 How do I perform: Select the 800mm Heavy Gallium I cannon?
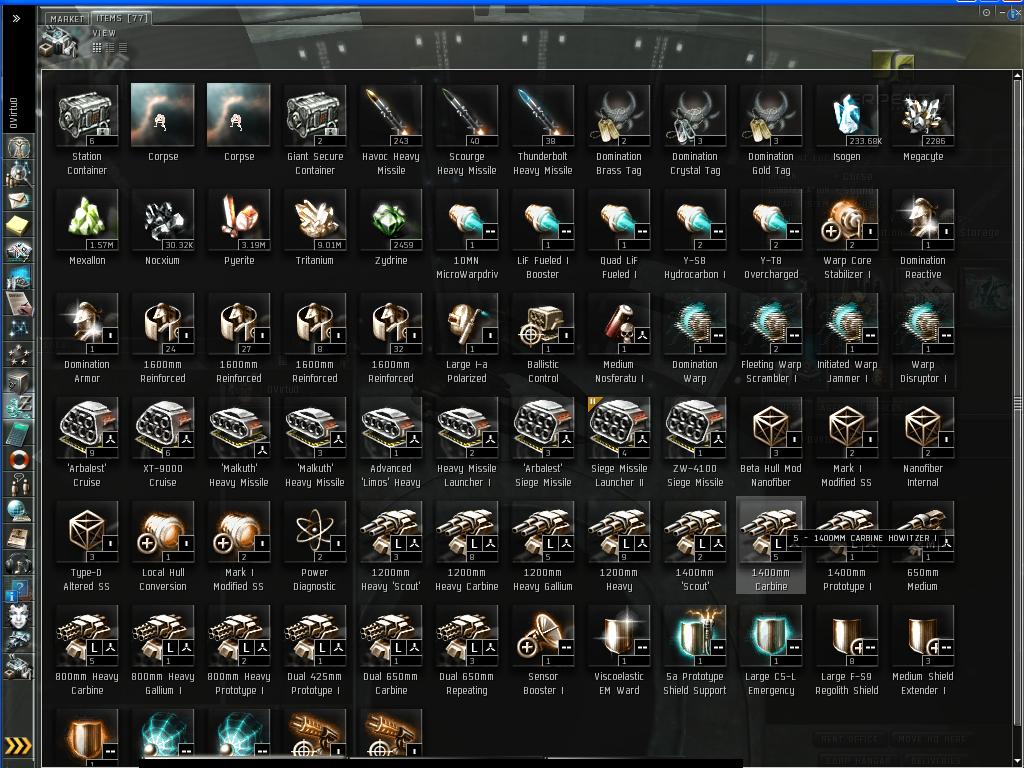pos(163,651)
